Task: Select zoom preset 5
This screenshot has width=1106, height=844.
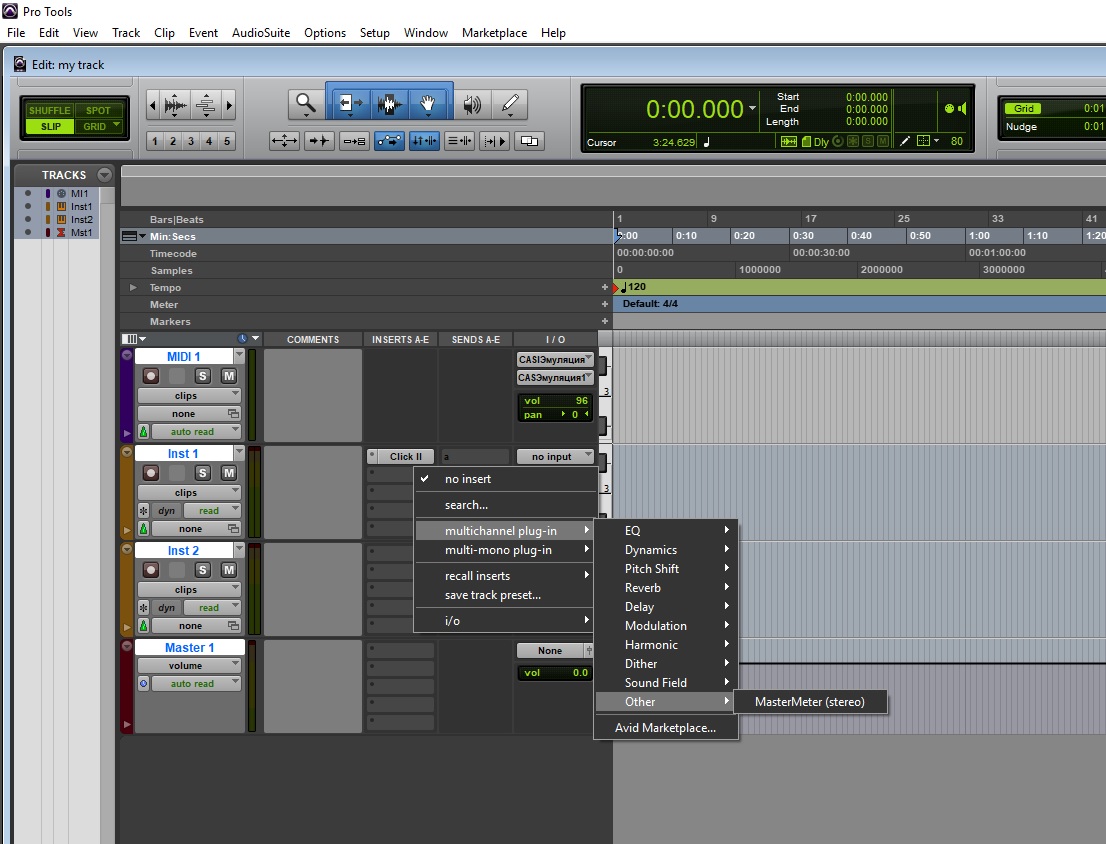Action: [x=227, y=141]
